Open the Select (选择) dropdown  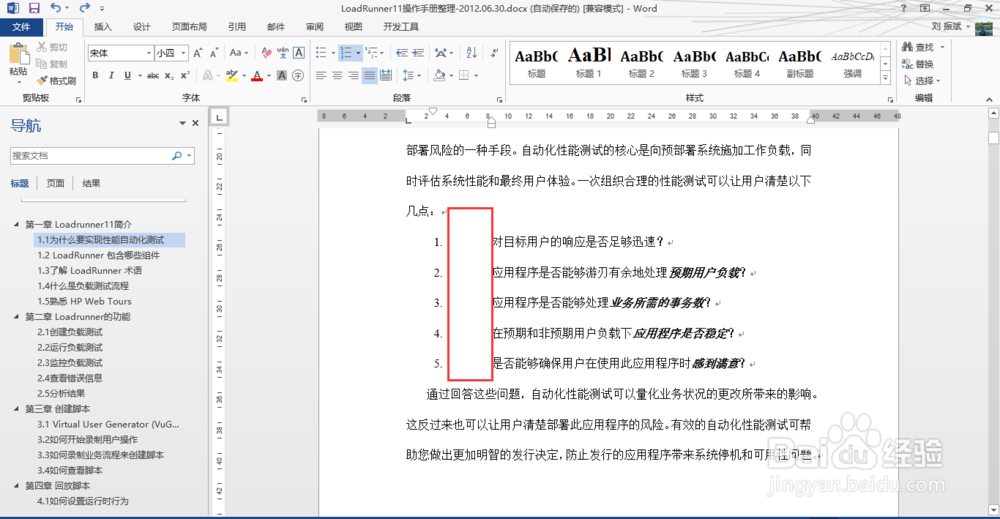[x=922, y=81]
